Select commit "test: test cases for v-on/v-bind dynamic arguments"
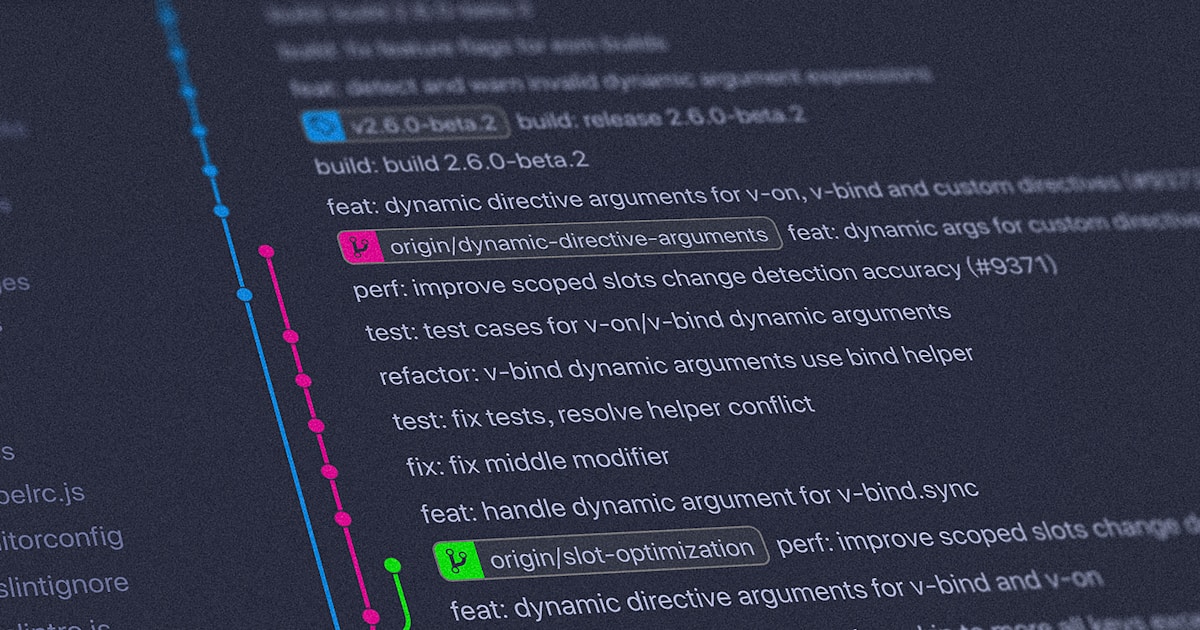This screenshot has height=630, width=1200. (x=658, y=321)
